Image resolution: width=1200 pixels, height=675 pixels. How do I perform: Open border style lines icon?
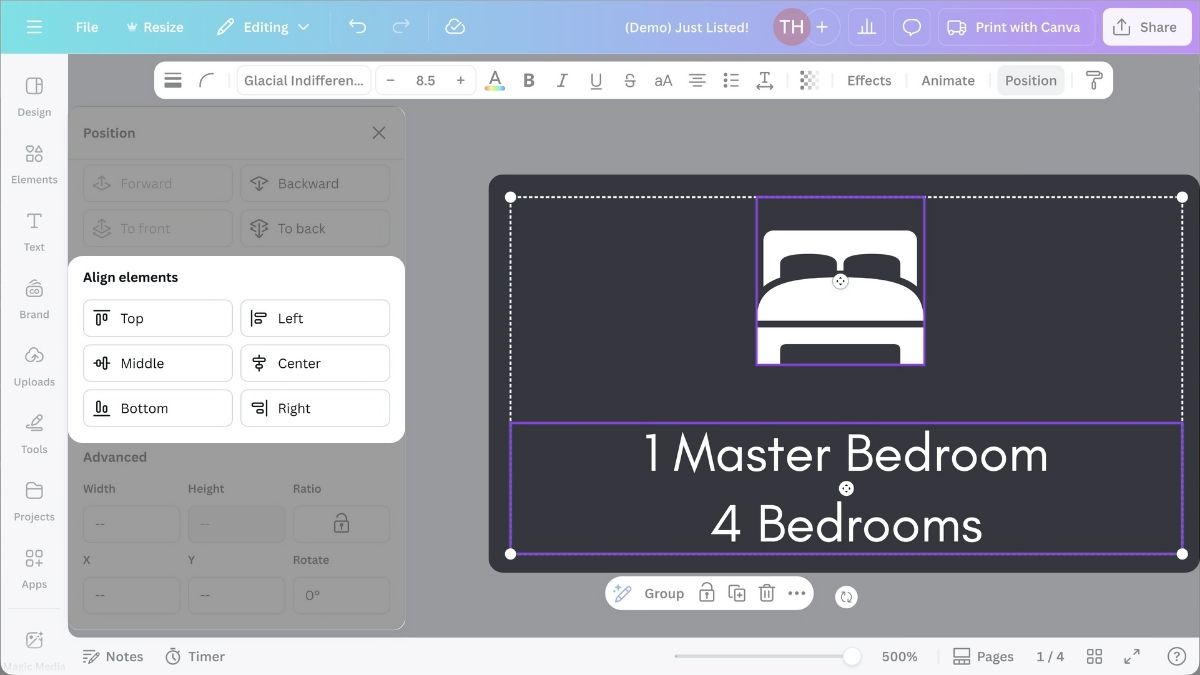[173, 80]
